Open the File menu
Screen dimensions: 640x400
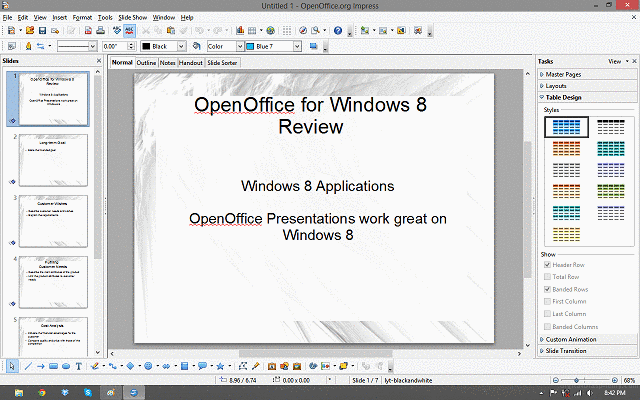[x=7, y=18]
